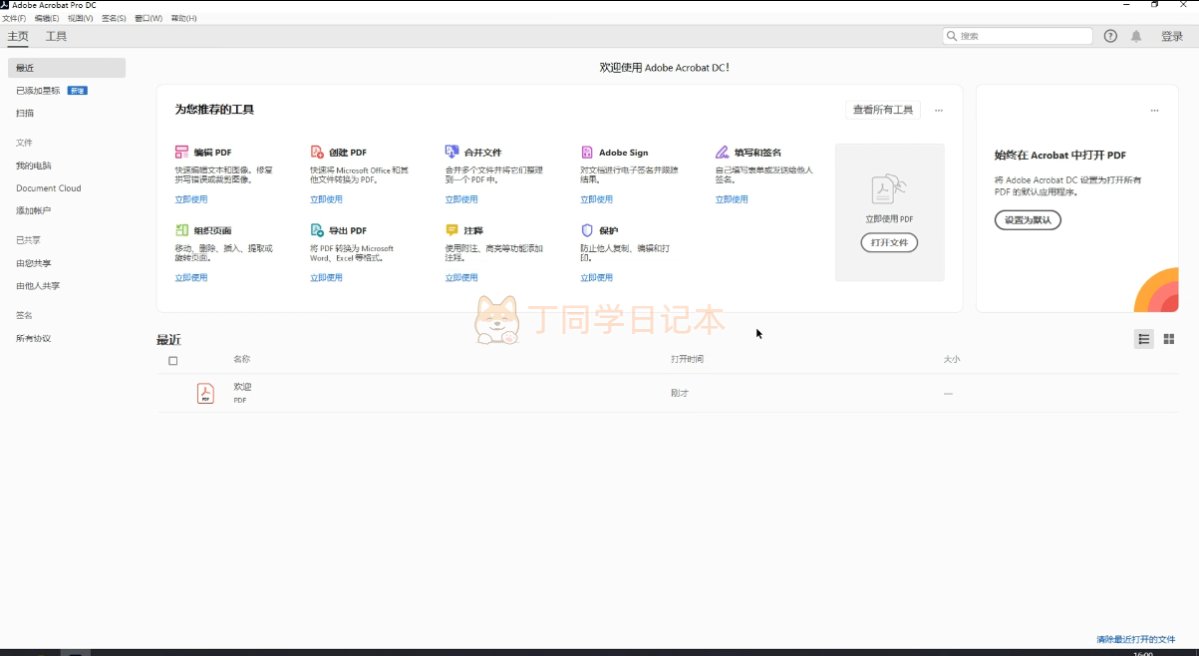Tick the select-all checkbox in recent list
The height and width of the screenshot is (656, 1199).
[173, 361]
